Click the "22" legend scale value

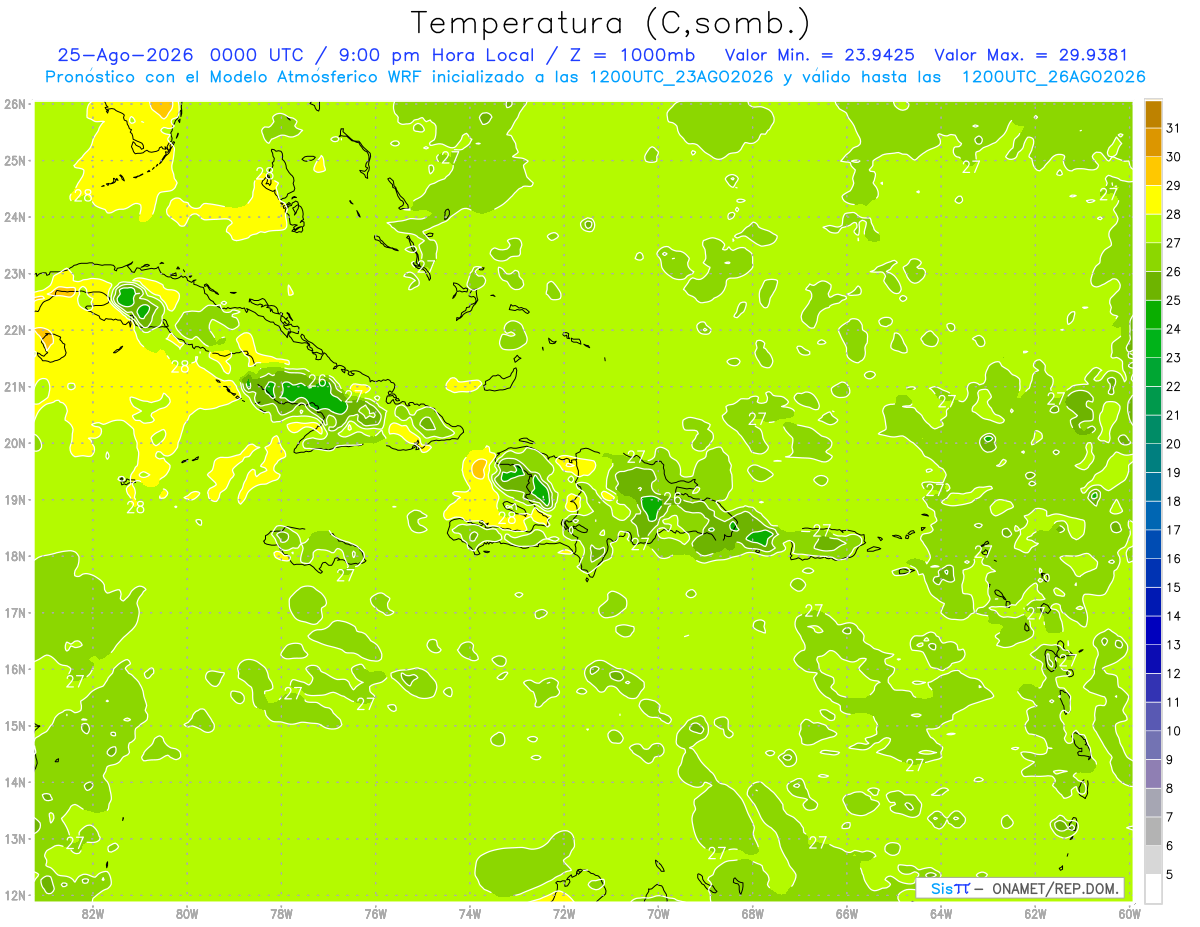[1173, 386]
